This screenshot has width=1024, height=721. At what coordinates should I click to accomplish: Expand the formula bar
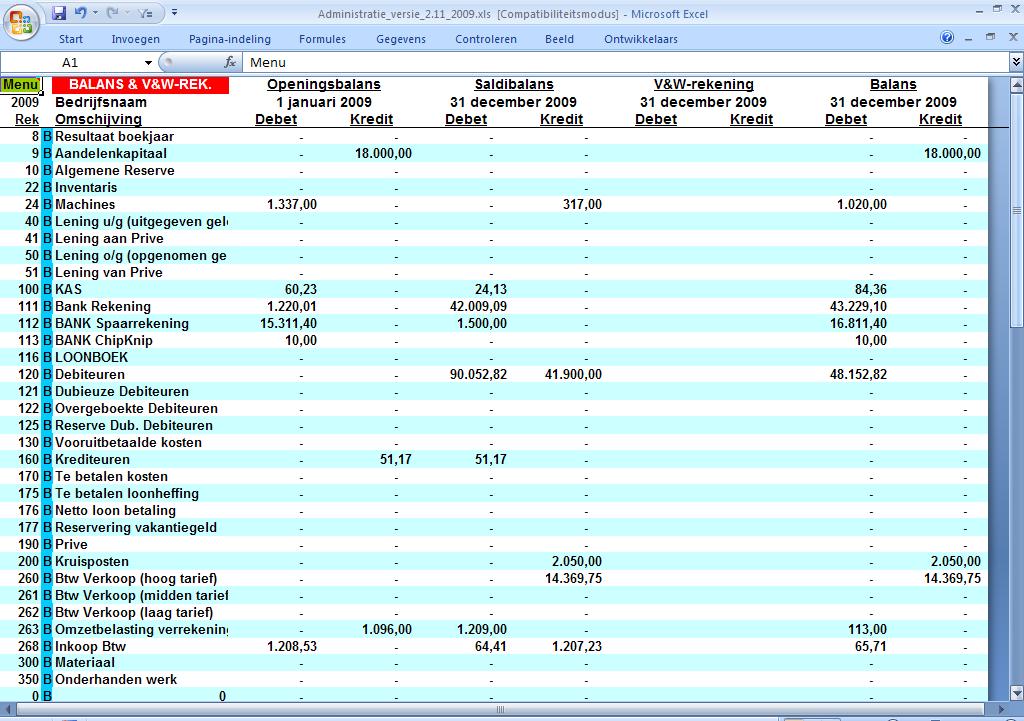click(x=1016, y=62)
